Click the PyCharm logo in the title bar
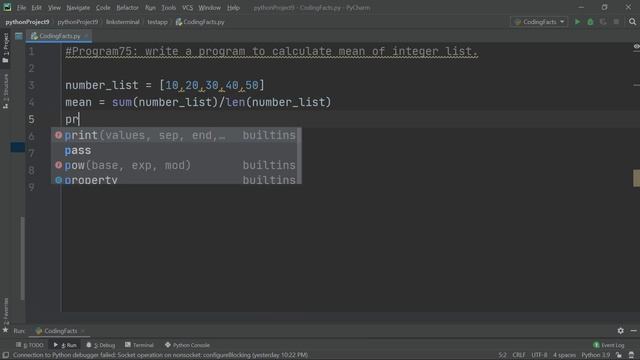 [x=7, y=7]
